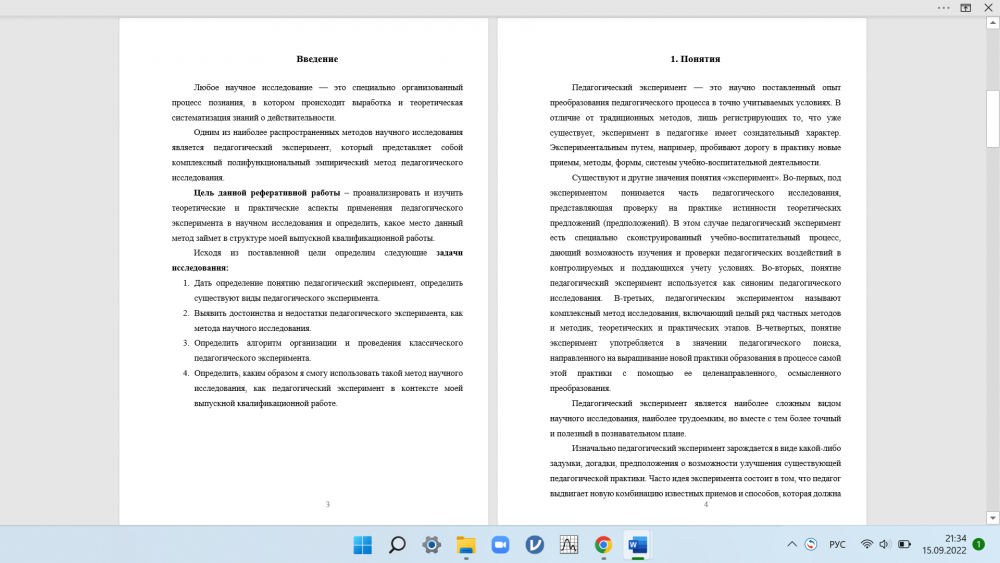Close the Word document window
The height and width of the screenshot is (563, 1000).
(989, 7)
